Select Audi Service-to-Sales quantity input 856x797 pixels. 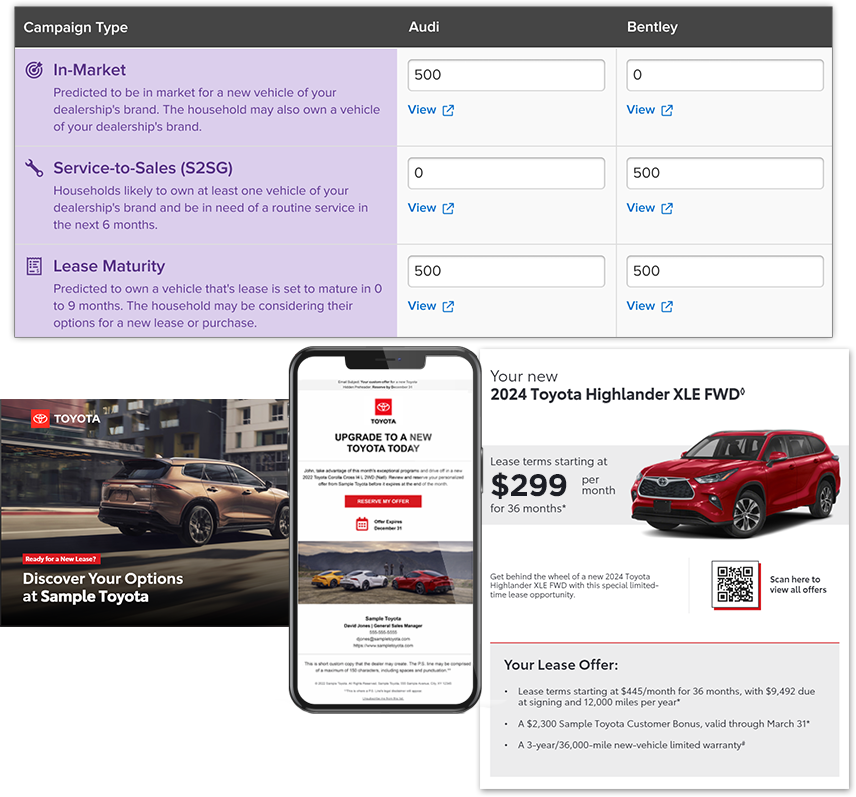[506, 173]
